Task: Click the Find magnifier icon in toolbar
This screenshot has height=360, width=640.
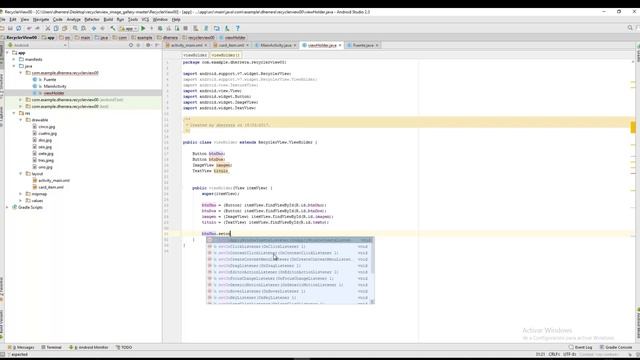Action: click(75, 28)
